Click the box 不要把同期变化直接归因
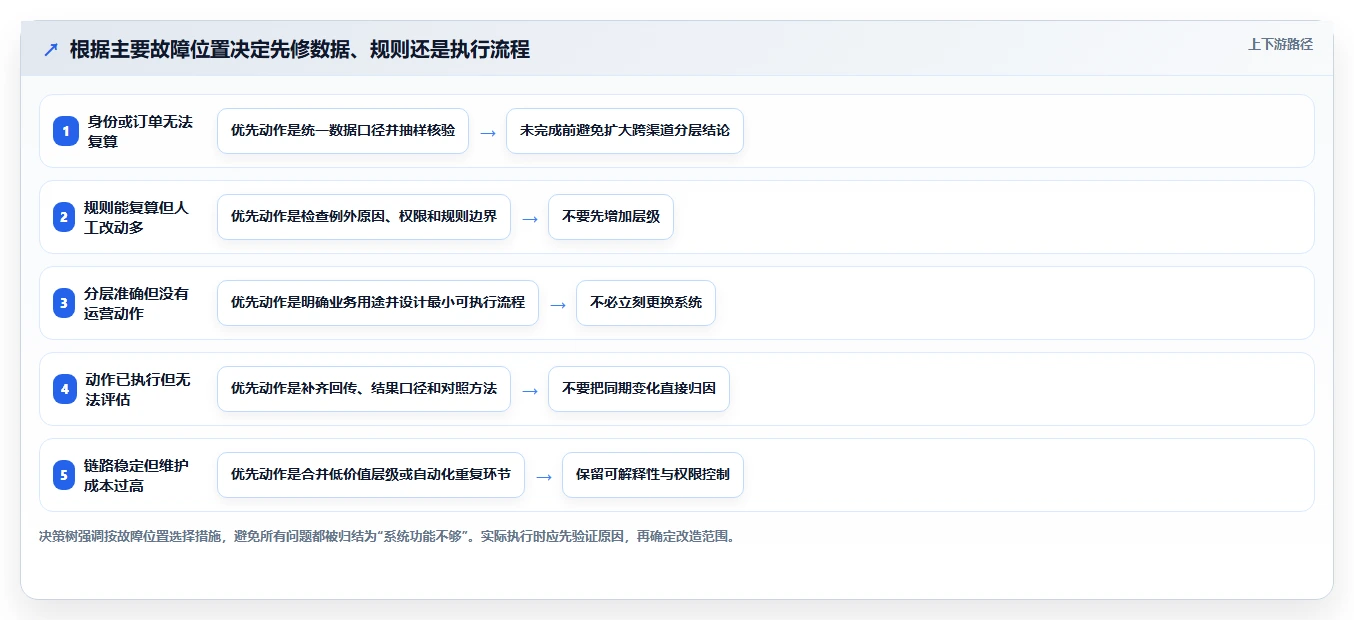The width and height of the screenshot is (1354, 620). coord(639,389)
